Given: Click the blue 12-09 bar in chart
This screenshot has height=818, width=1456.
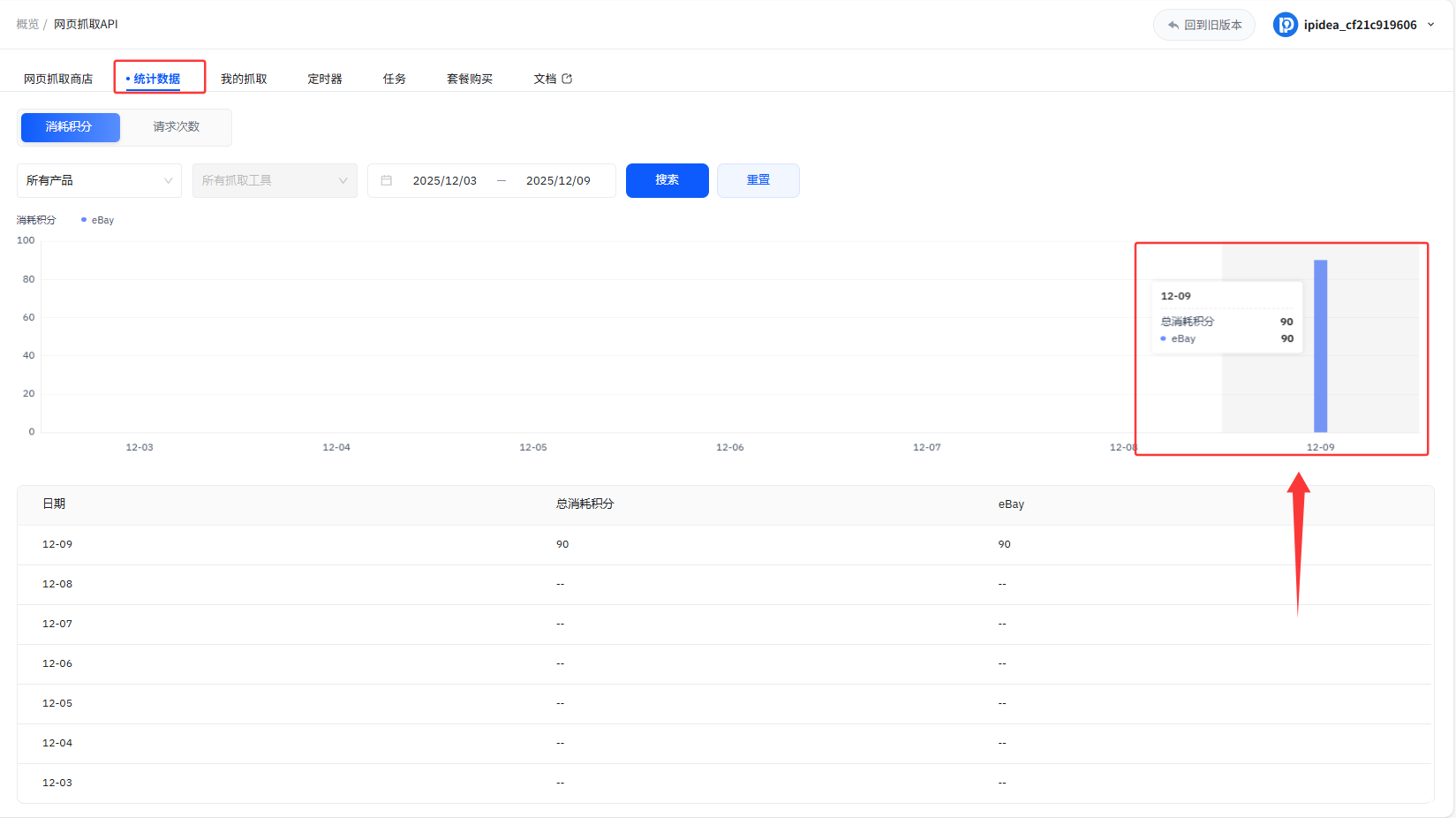Looking at the screenshot, I should (1321, 346).
